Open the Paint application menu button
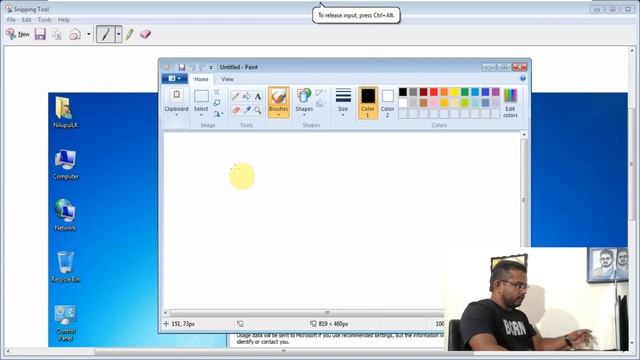 pos(175,78)
